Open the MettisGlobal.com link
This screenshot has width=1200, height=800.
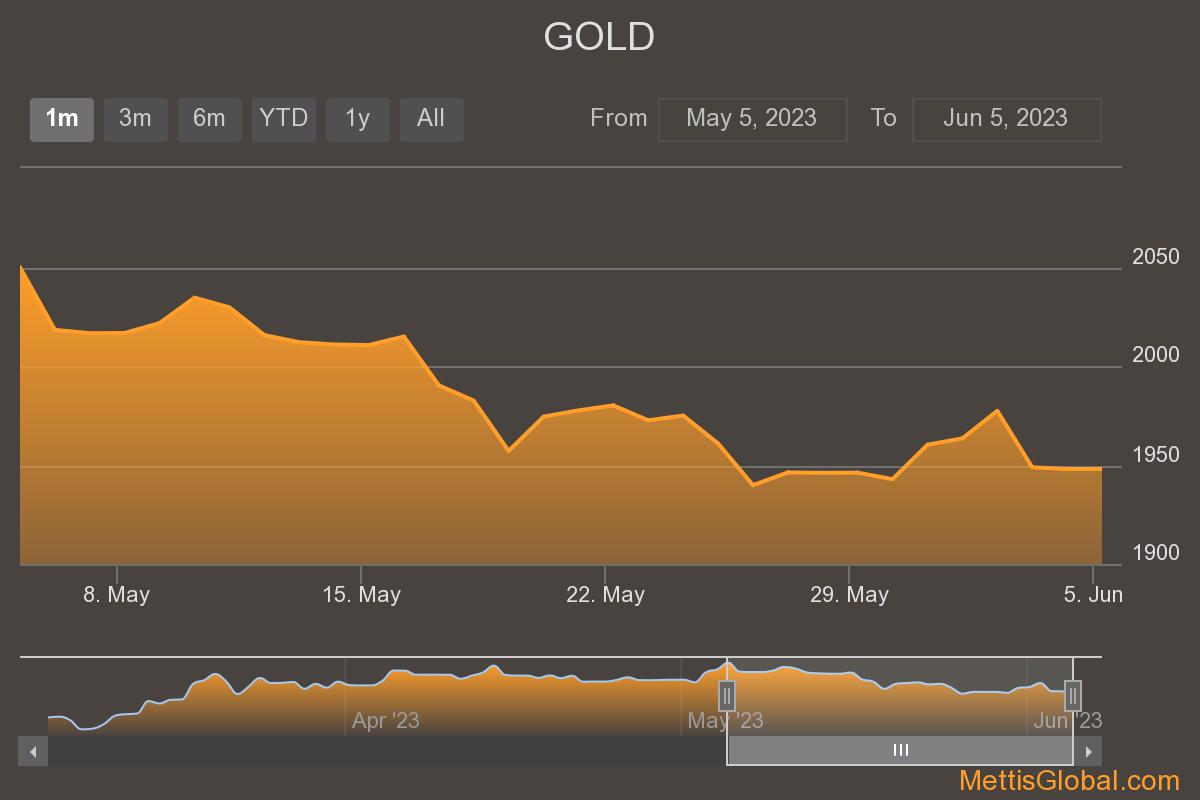1069,781
